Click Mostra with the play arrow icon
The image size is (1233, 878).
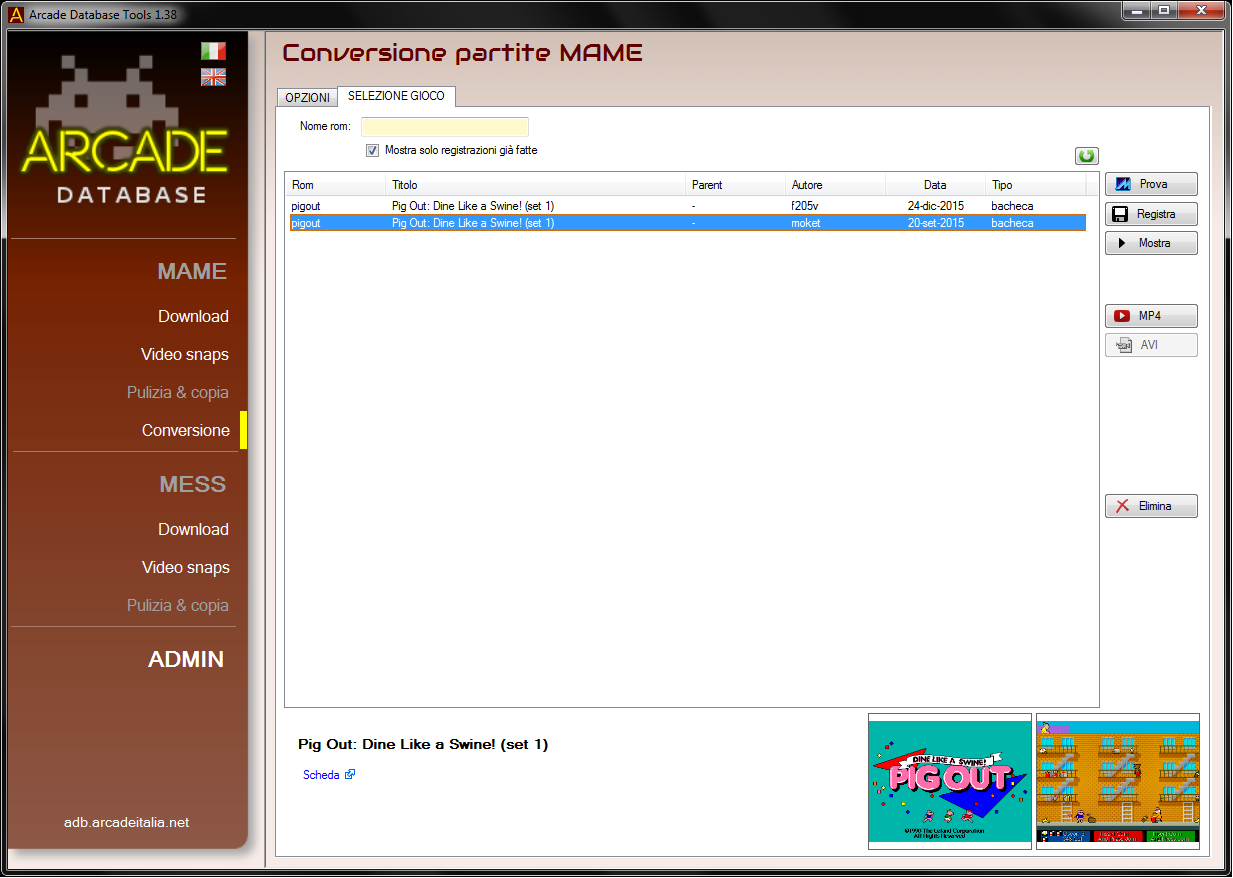coord(1150,243)
